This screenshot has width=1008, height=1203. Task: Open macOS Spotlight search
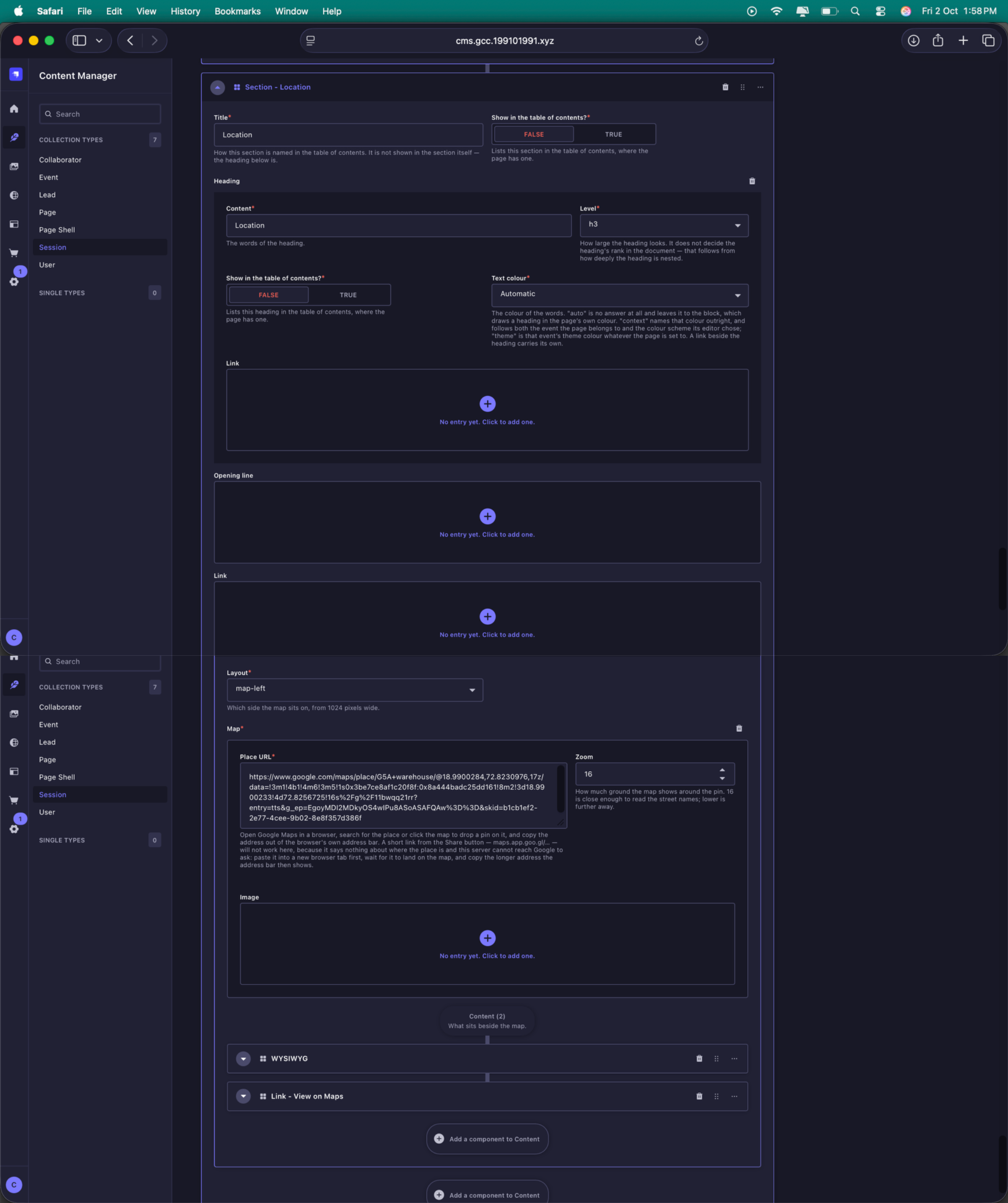click(855, 11)
